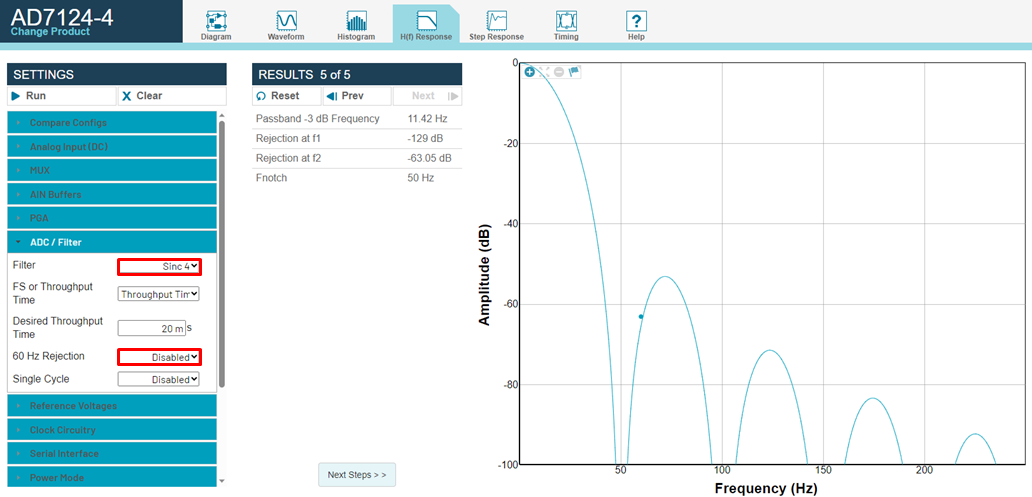Viewport: 1032px width, 497px height.
Task: Click the Desired Throughput Time field
Action: pyautogui.click(x=150, y=328)
